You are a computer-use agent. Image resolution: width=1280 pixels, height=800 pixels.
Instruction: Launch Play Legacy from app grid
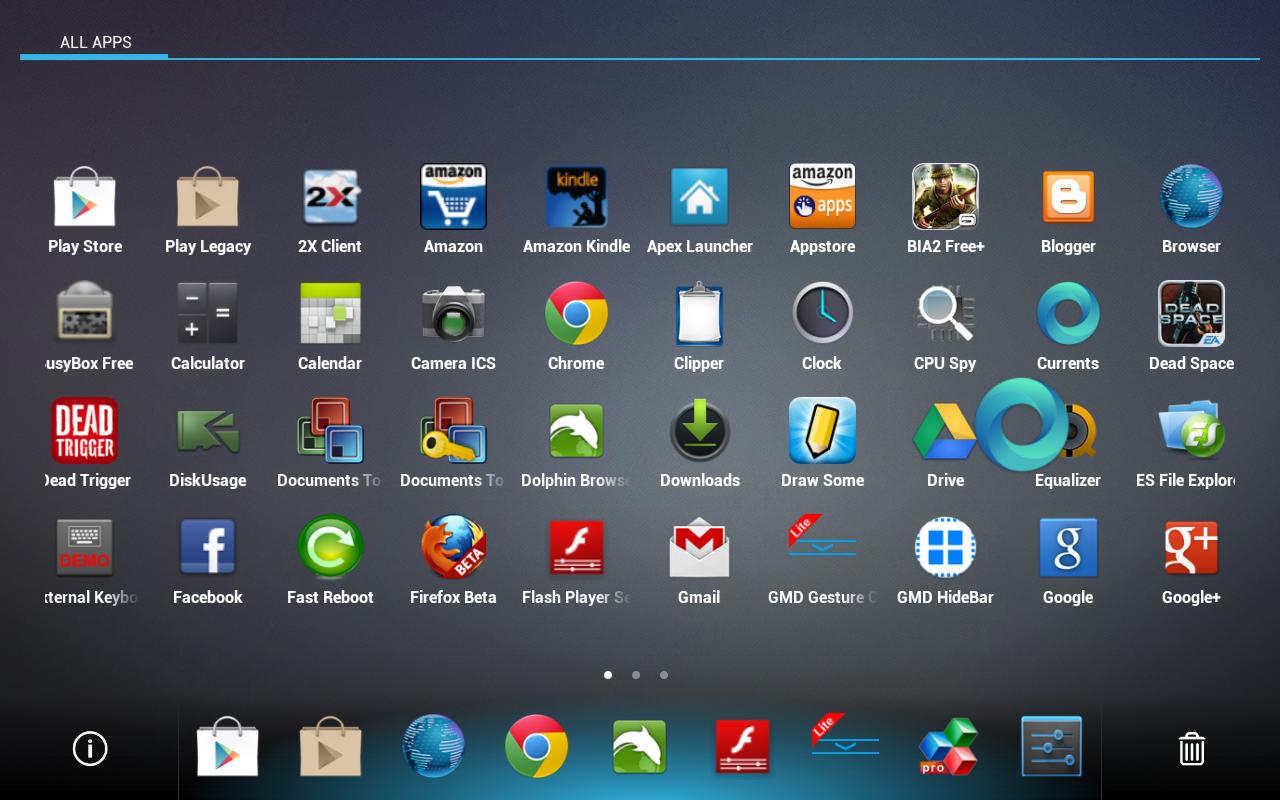pyautogui.click(x=208, y=197)
